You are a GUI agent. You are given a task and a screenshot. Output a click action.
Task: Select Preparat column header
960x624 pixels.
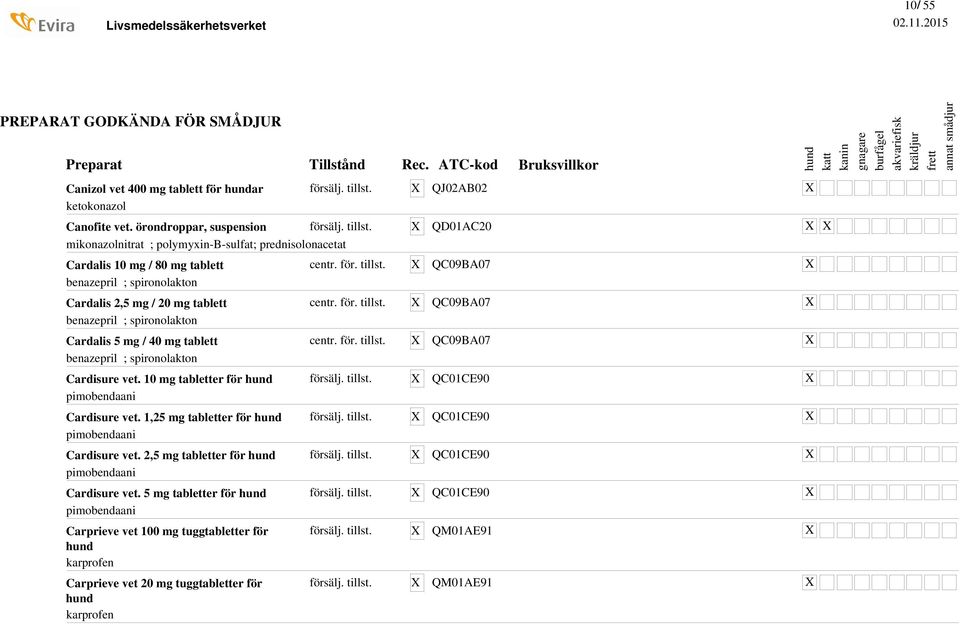coord(94,165)
